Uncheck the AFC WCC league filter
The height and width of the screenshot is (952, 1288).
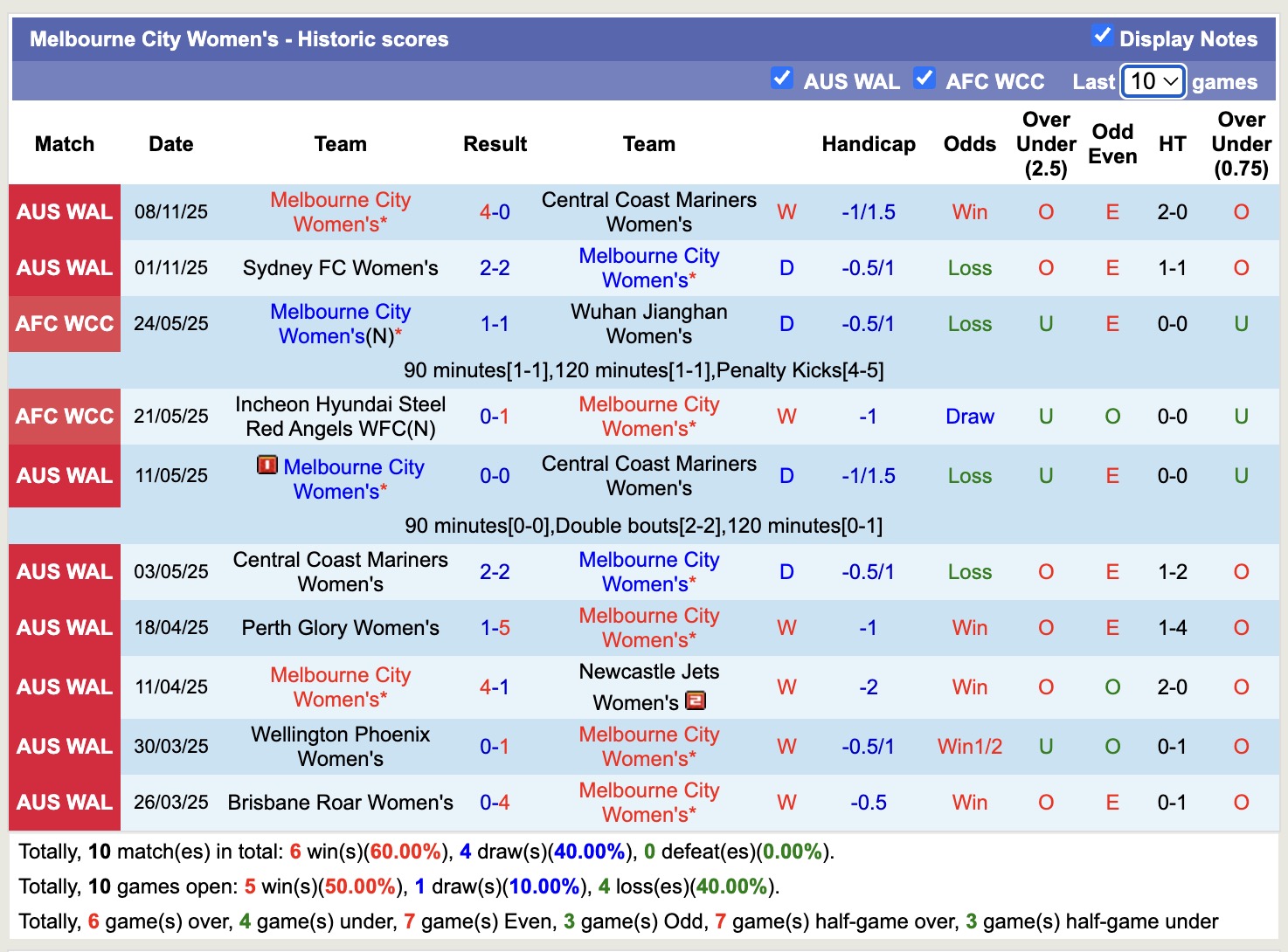click(x=924, y=79)
